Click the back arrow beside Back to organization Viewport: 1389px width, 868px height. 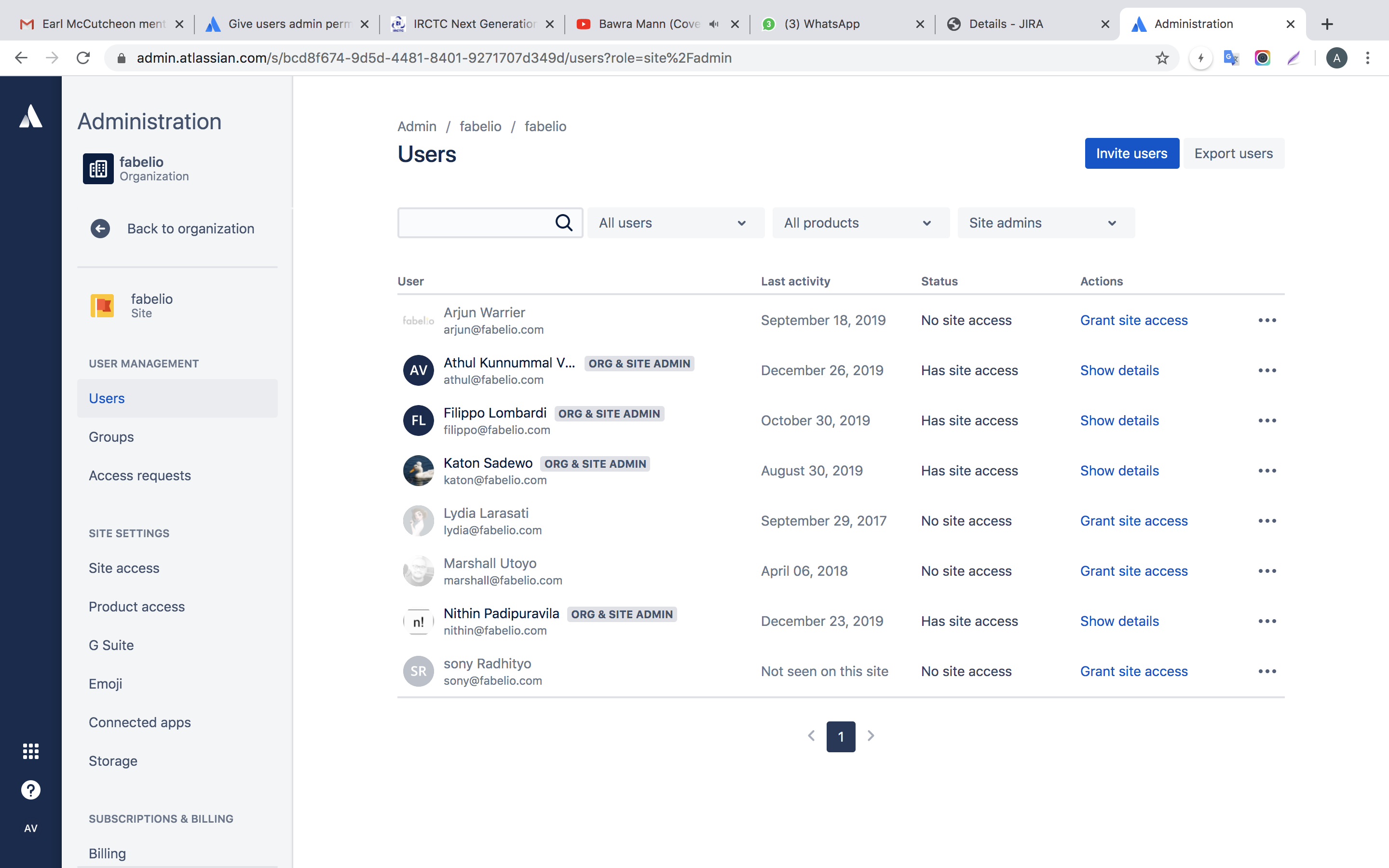[100, 229]
